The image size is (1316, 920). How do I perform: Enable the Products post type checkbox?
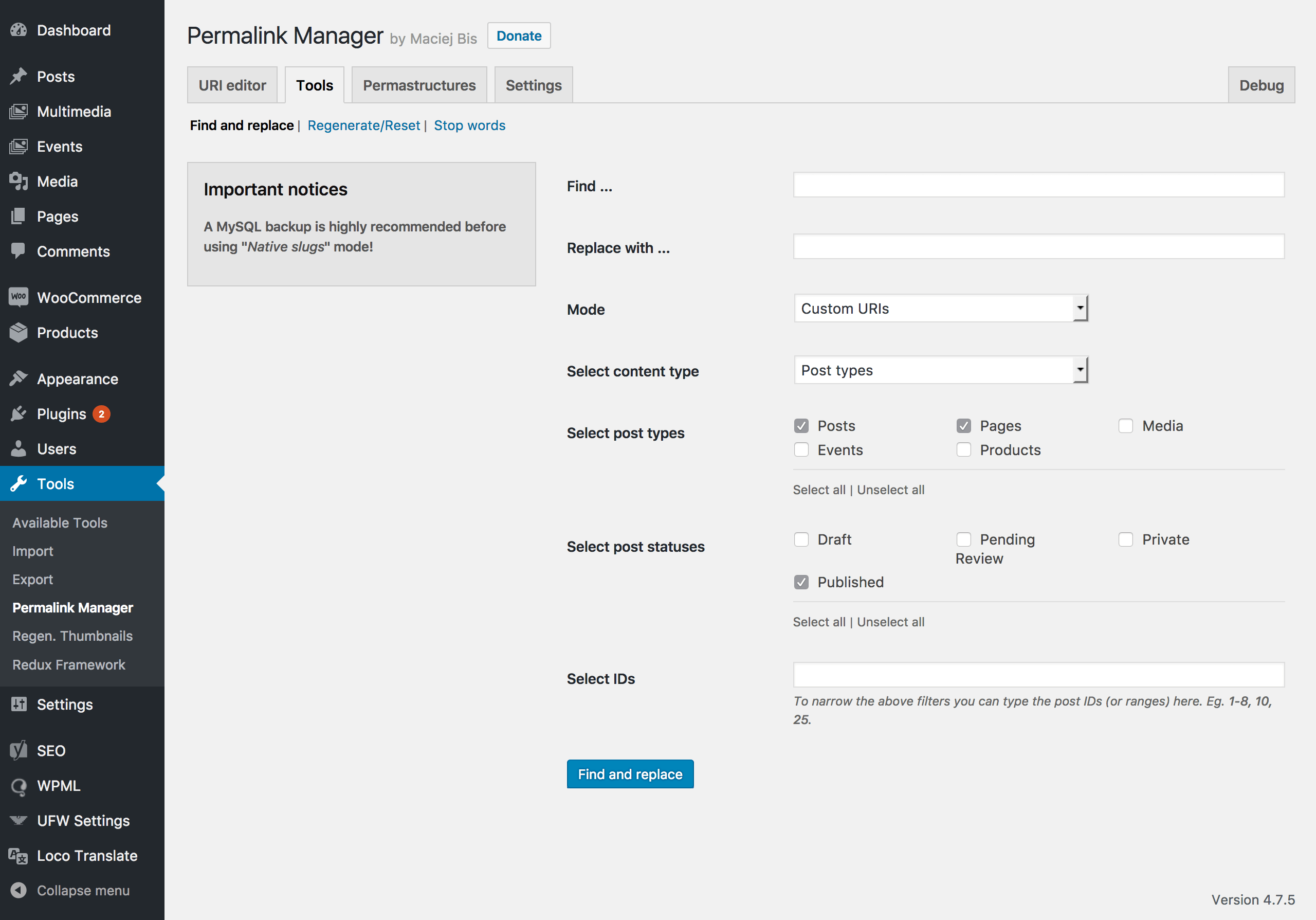963,450
